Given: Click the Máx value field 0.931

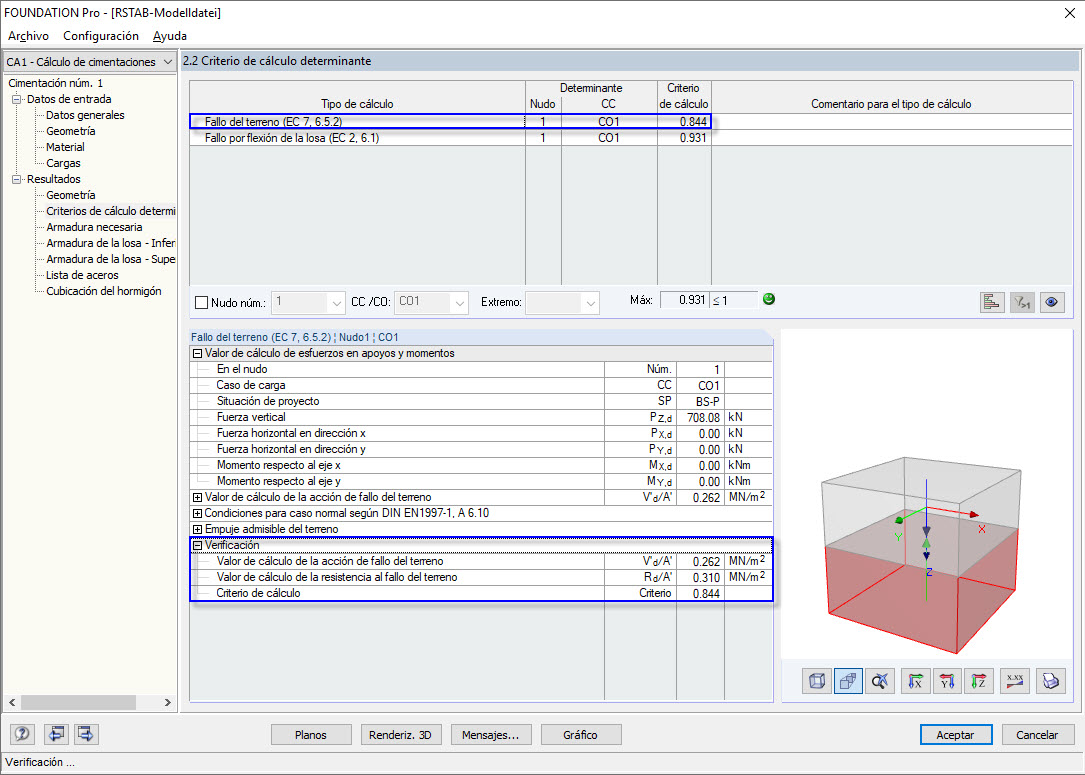Looking at the screenshot, I should (x=684, y=300).
